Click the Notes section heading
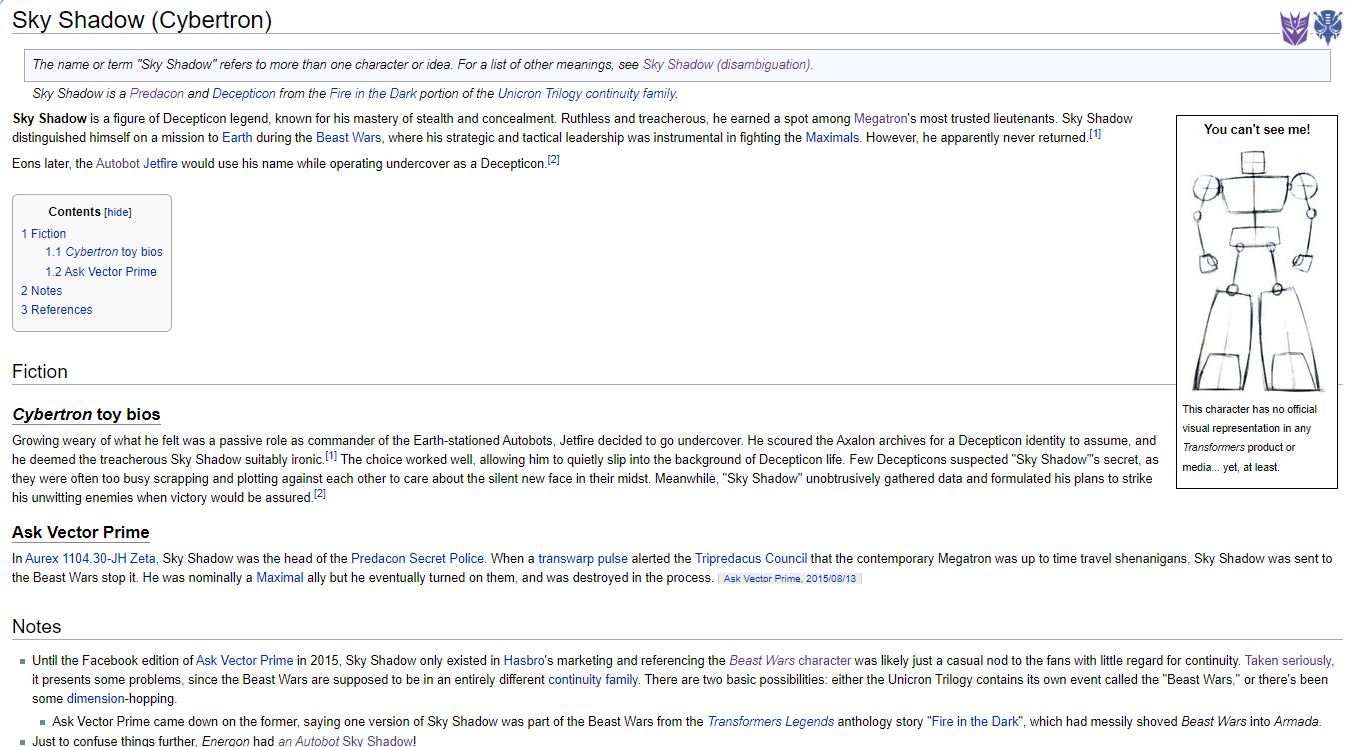Image resolution: width=1351 pixels, height=747 pixels. coord(37,626)
